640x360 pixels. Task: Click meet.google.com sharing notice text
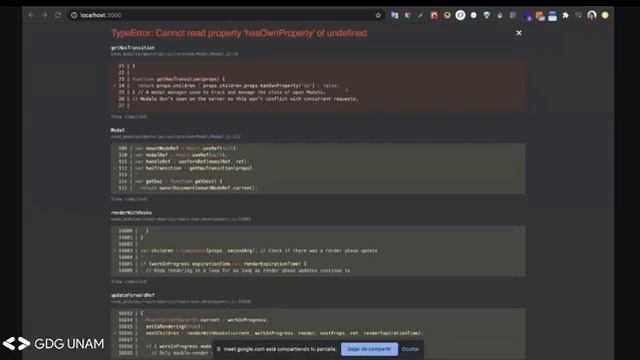pyautogui.click(x=280, y=349)
